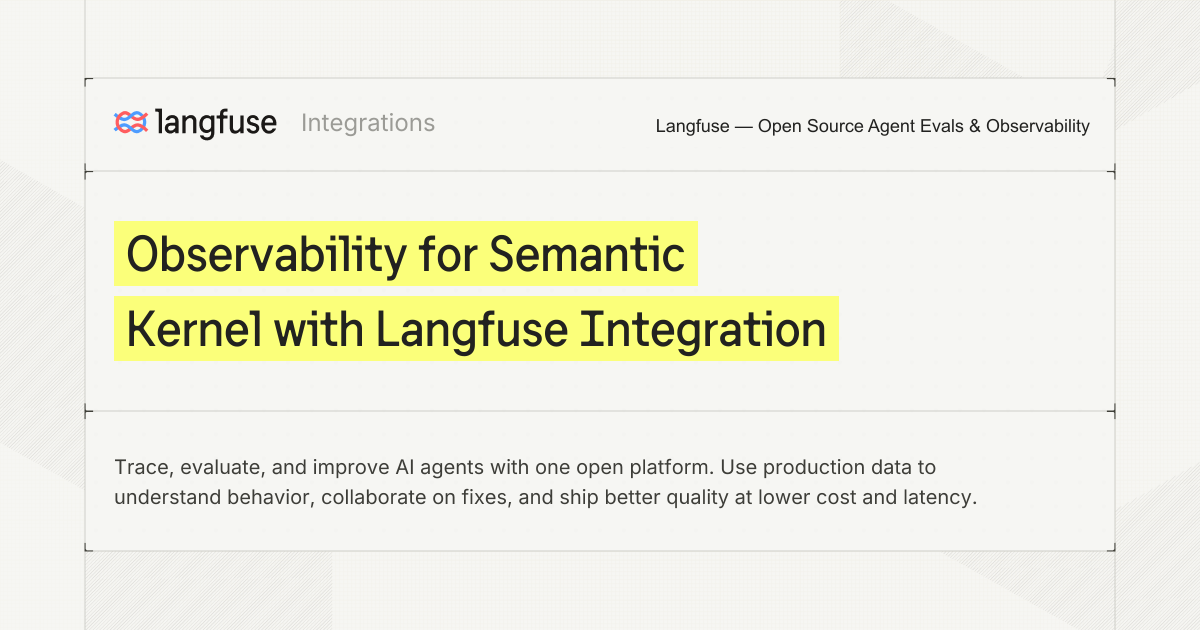Click description line starting "understand behavior, collaborate on fixes"
This screenshot has width=1200, height=630.
[x=545, y=497]
